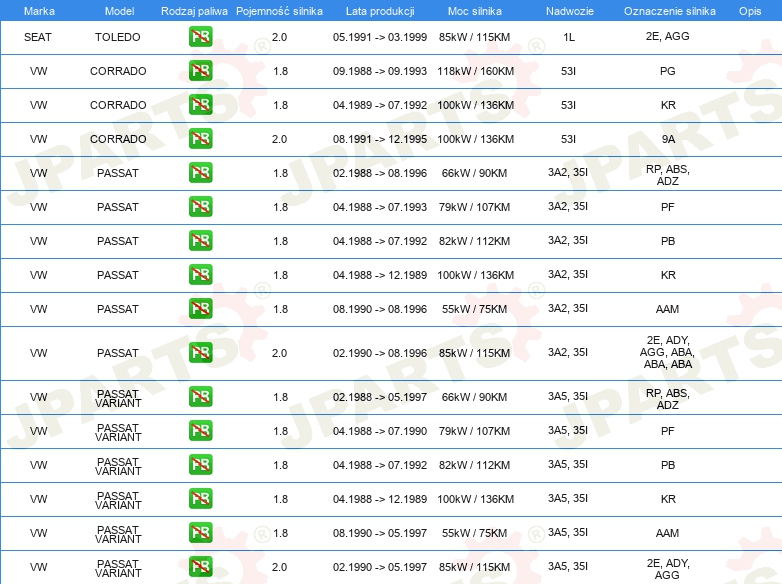Click the Model column header
The height and width of the screenshot is (584, 782).
[x=119, y=11]
